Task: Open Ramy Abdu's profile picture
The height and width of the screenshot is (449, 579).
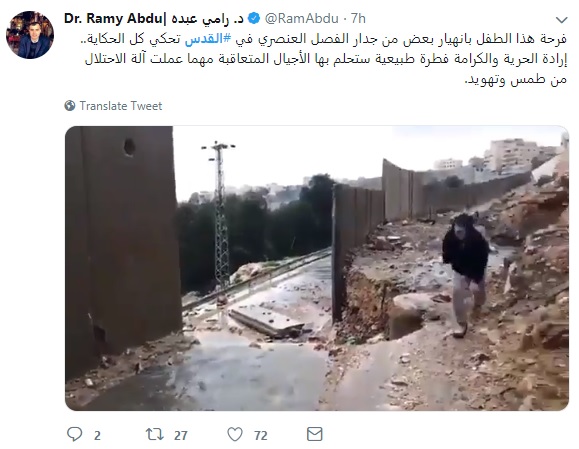Action: [x=30, y=35]
